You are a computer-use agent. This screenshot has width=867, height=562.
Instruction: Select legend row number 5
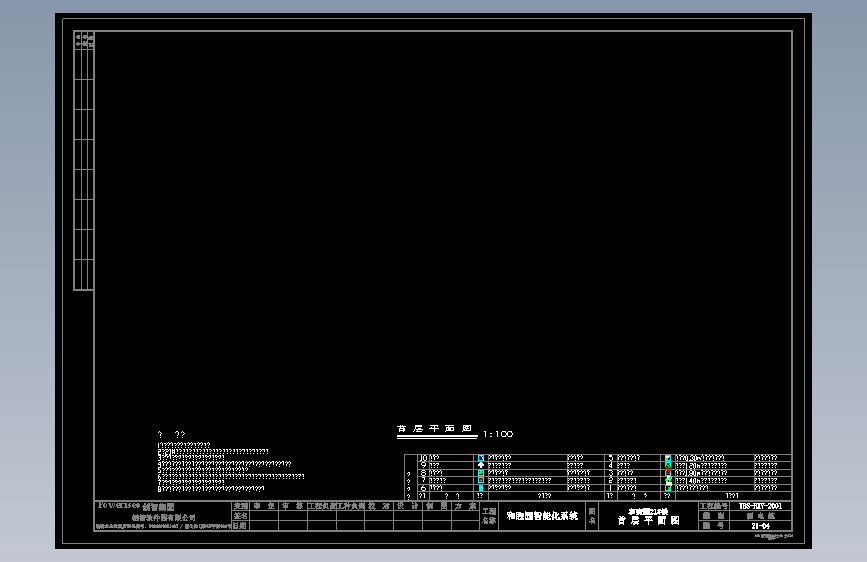610,458
